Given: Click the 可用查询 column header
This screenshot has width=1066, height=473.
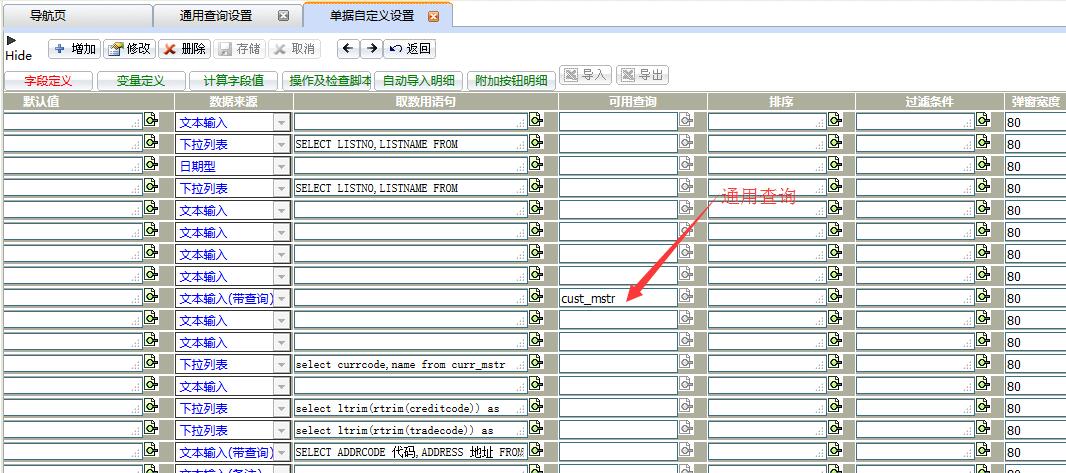Looking at the screenshot, I should click(x=633, y=102).
